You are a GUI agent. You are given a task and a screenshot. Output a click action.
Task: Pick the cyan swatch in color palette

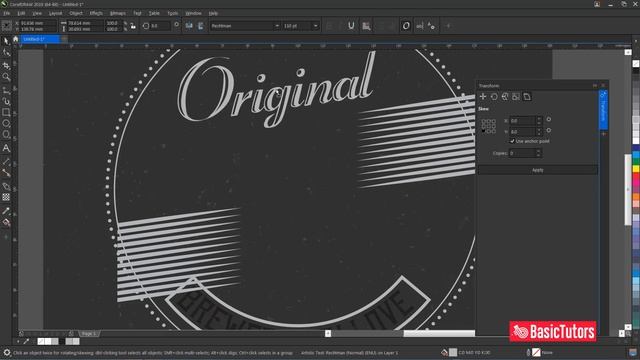(636, 155)
